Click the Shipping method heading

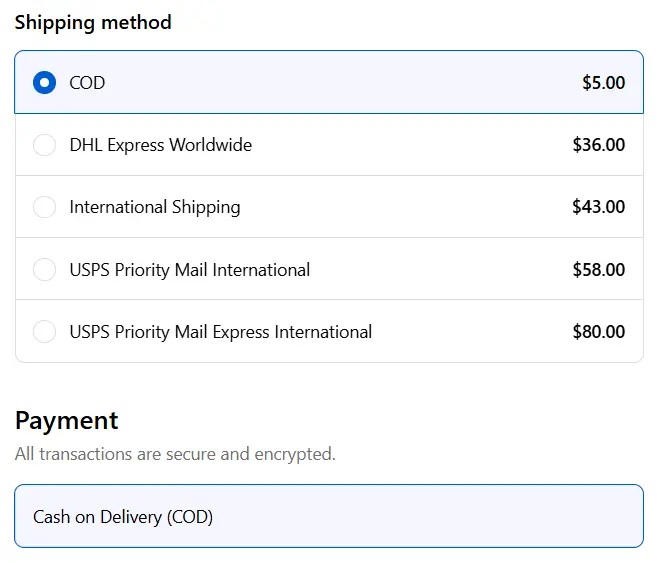[93, 22]
